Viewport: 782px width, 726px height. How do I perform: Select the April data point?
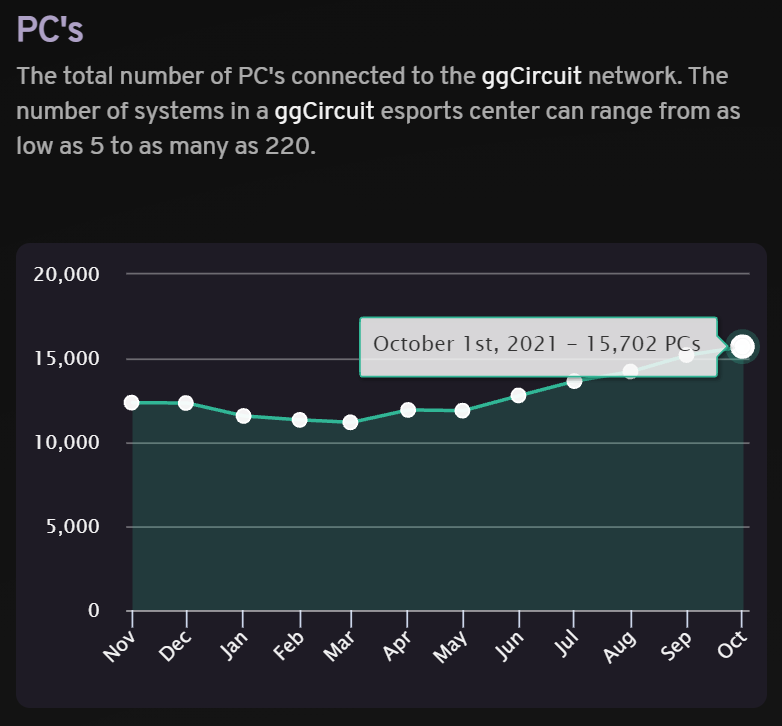(x=408, y=410)
